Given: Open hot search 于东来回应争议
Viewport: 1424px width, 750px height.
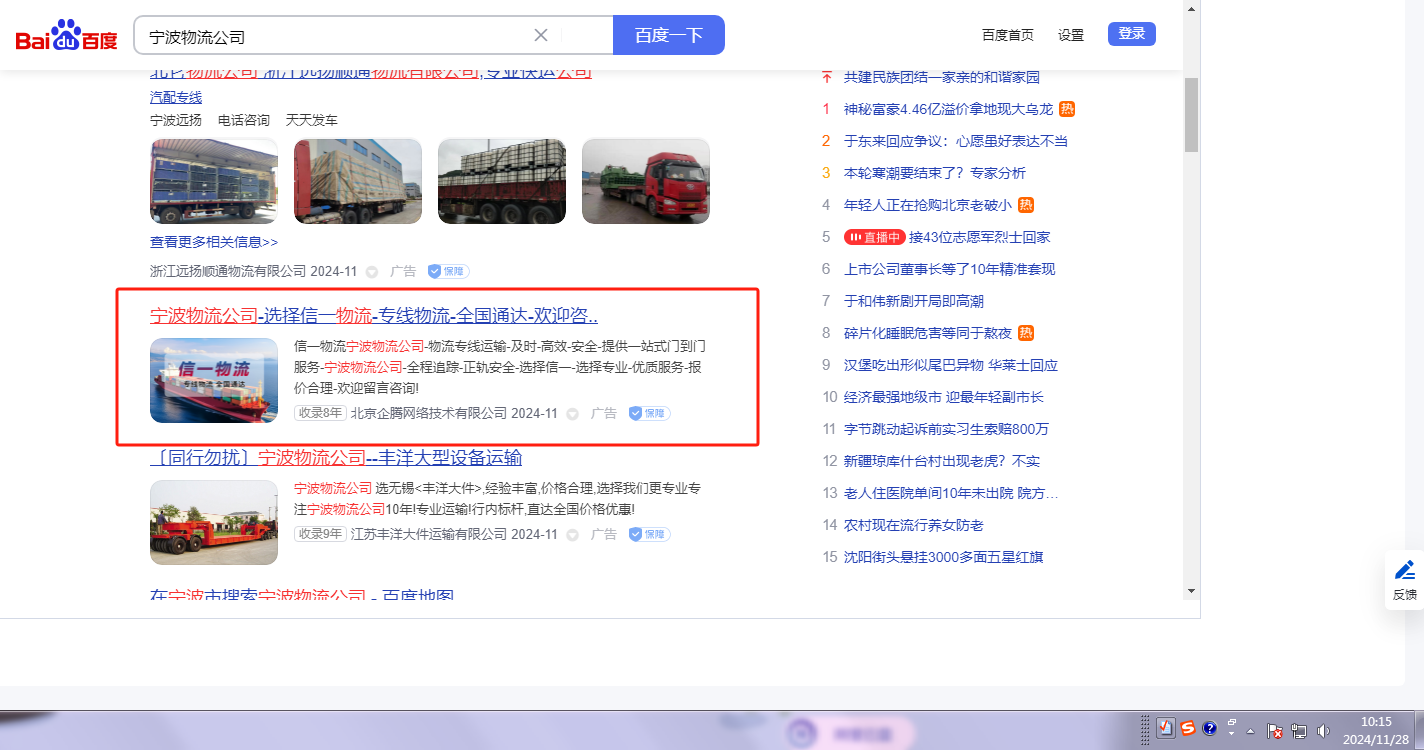Looking at the screenshot, I should tap(956, 141).
